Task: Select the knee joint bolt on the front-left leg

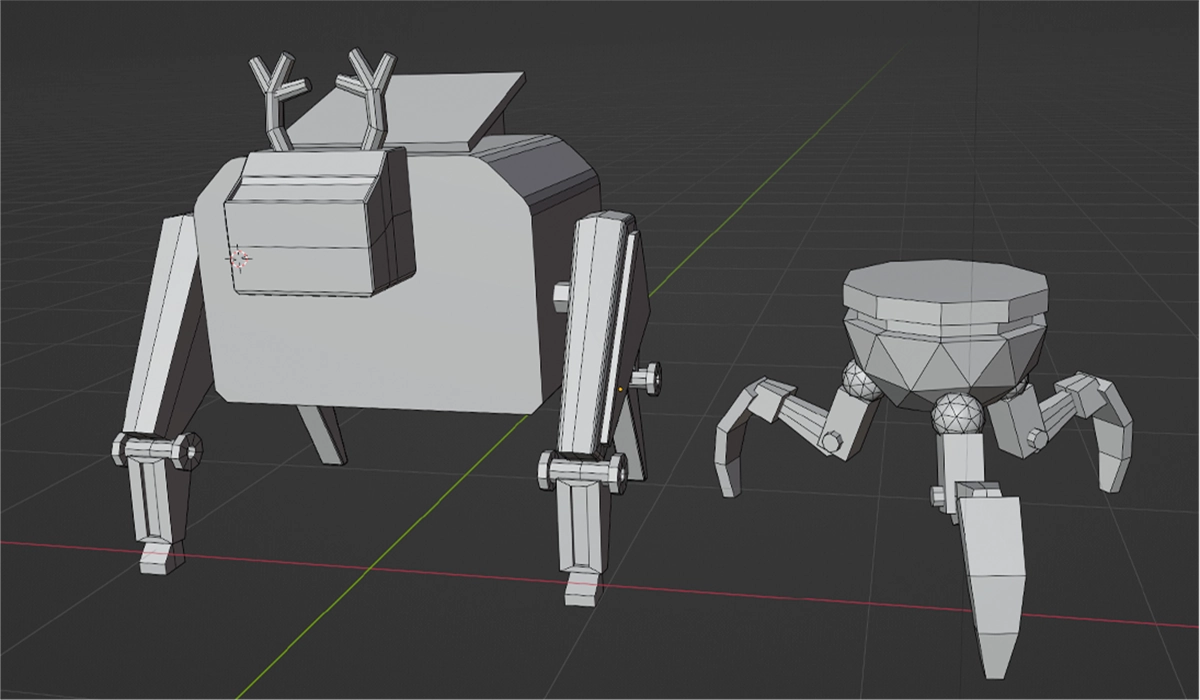Action: (156, 452)
